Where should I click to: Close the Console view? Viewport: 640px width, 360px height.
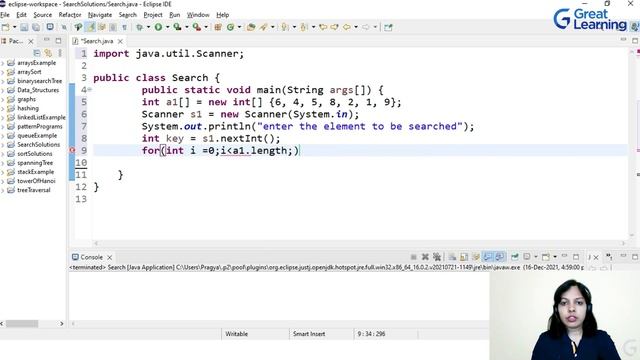point(109,257)
